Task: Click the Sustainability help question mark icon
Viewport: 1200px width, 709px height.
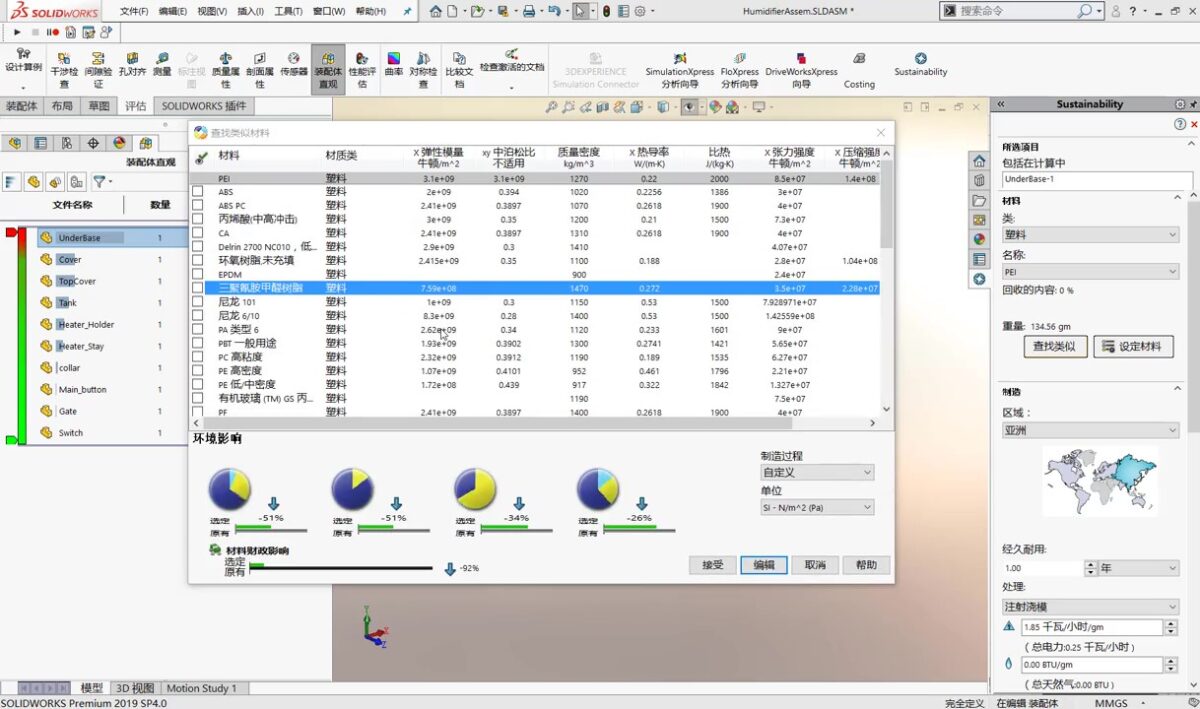Action: point(1180,124)
